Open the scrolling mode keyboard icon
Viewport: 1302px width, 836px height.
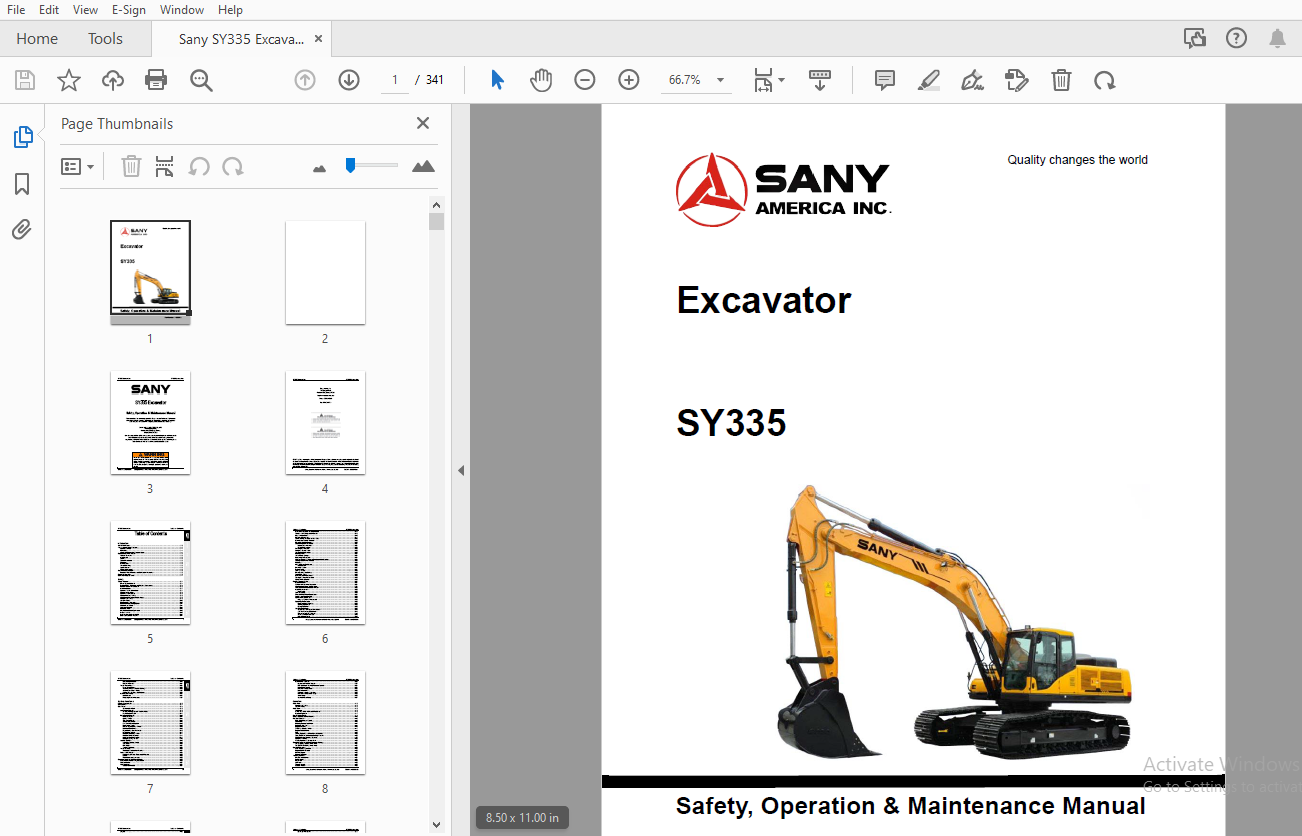pyautogui.click(x=820, y=80)
